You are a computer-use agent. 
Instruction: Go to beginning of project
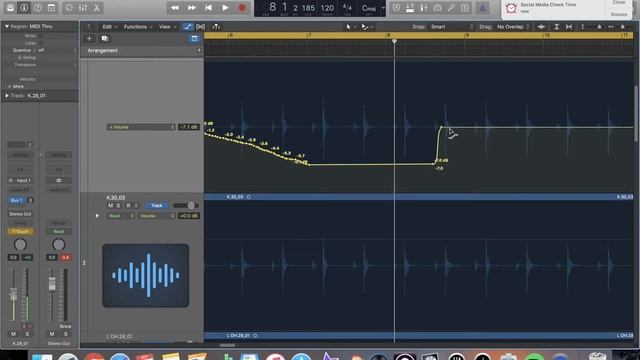(x=208, y=8)
